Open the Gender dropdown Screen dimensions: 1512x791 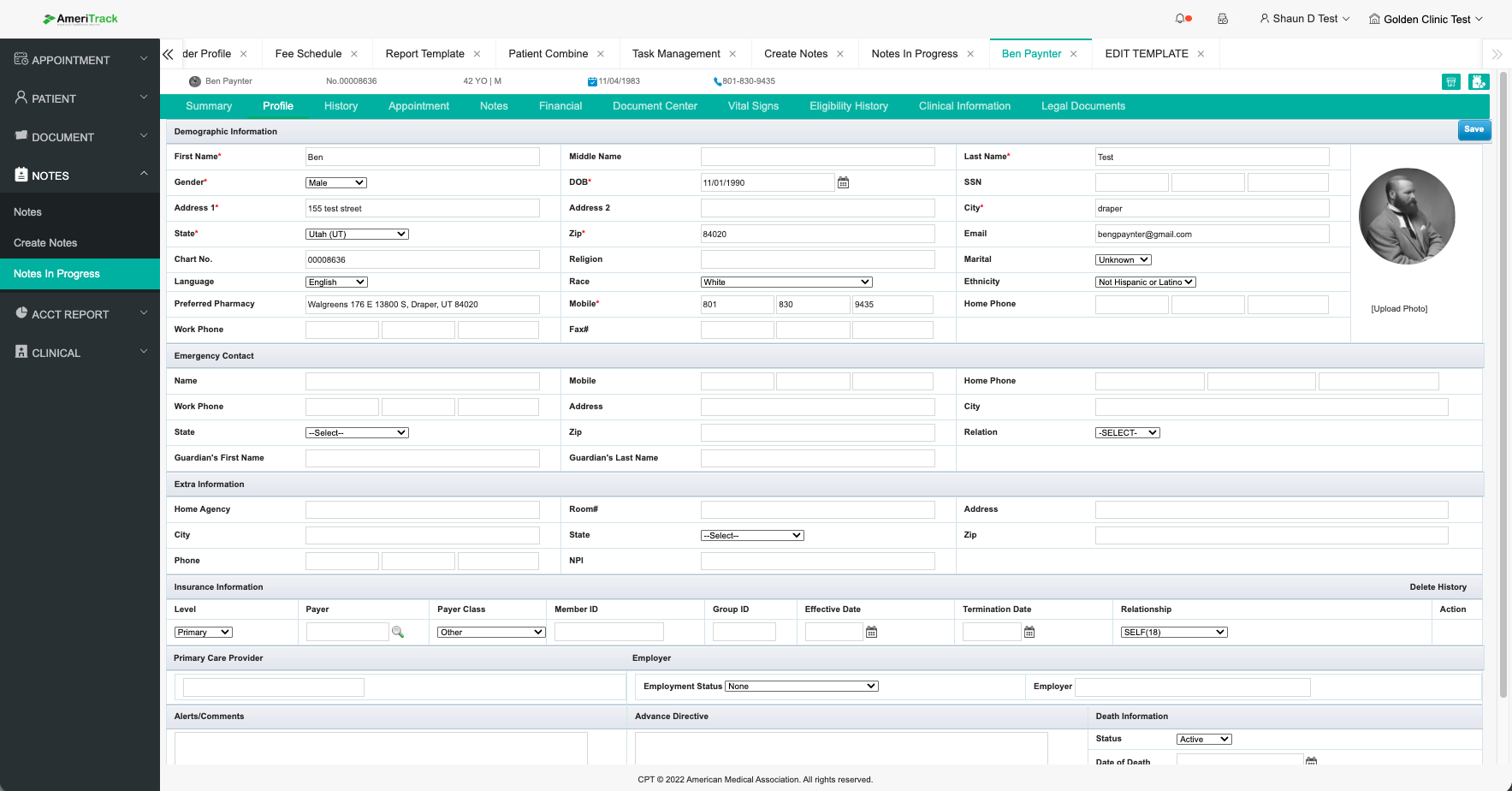coord(335,182)
